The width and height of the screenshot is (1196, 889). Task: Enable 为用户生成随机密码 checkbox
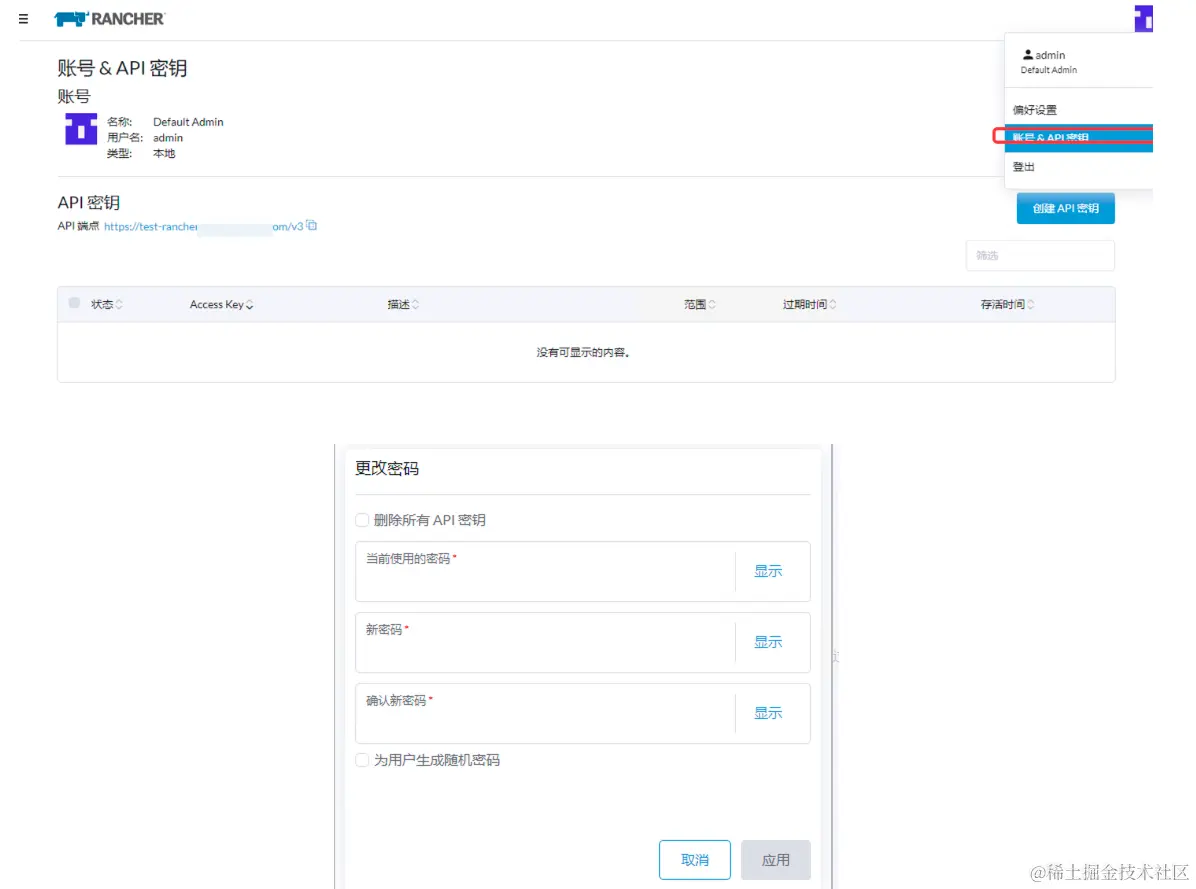362,760
